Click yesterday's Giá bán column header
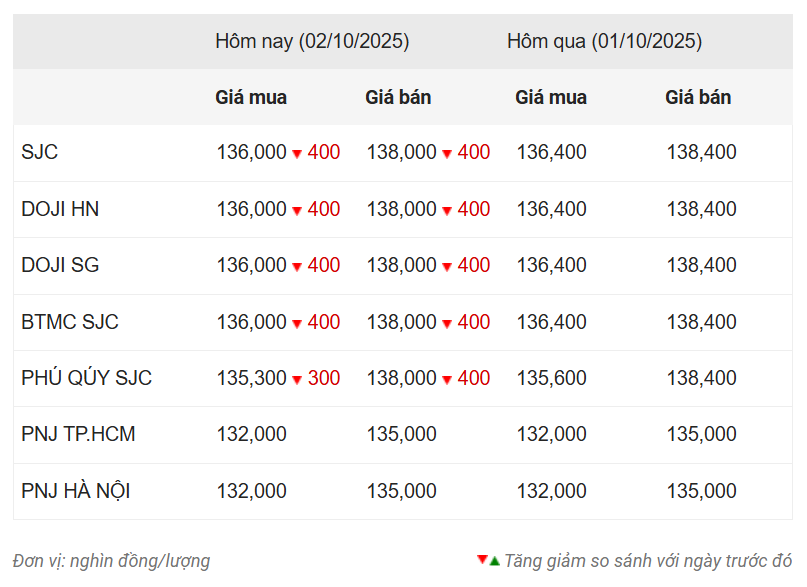This screenshot has width=807, height=587. point(698,98)
